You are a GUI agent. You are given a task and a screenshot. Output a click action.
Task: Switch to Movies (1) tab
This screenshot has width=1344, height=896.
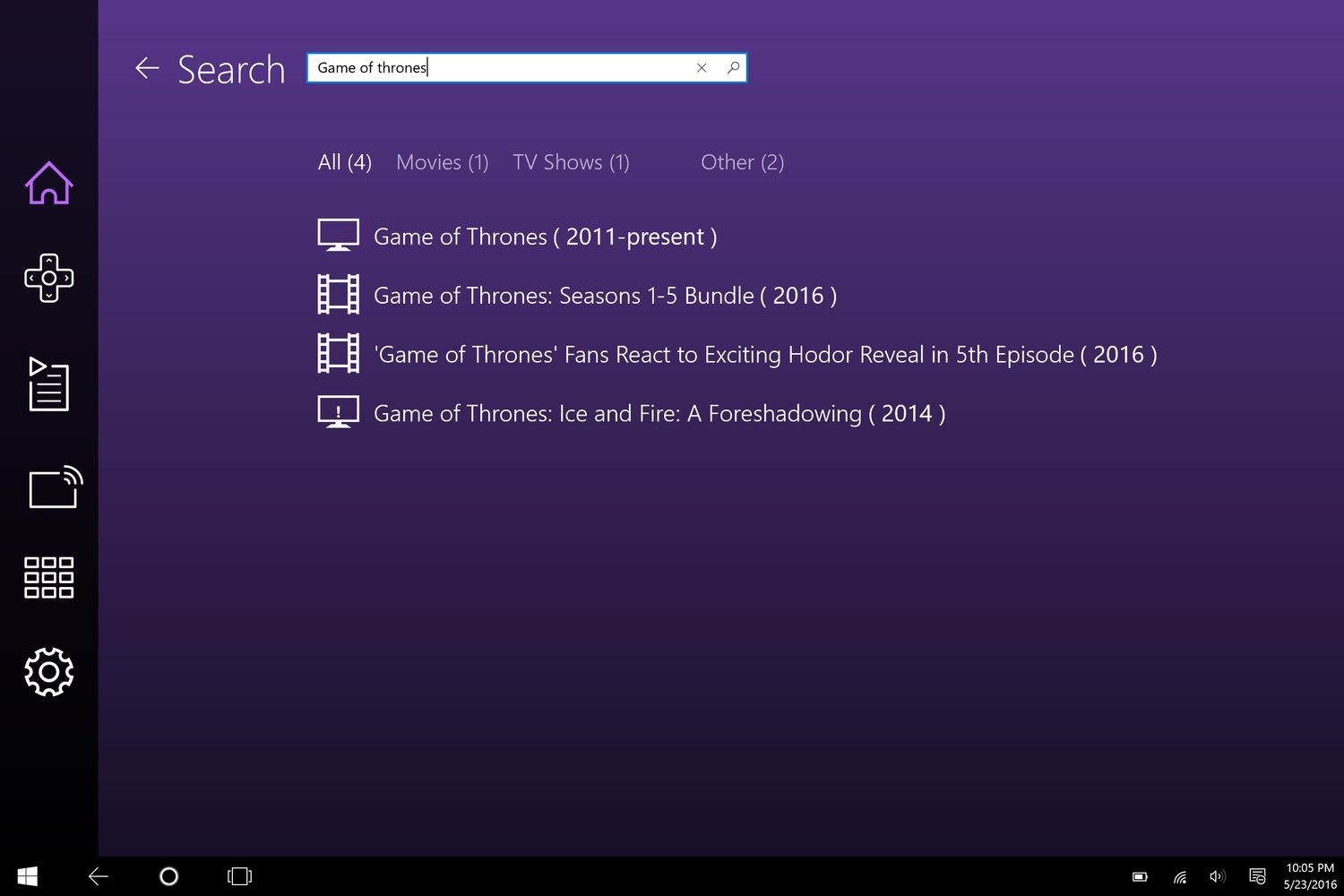coord(443,162)
